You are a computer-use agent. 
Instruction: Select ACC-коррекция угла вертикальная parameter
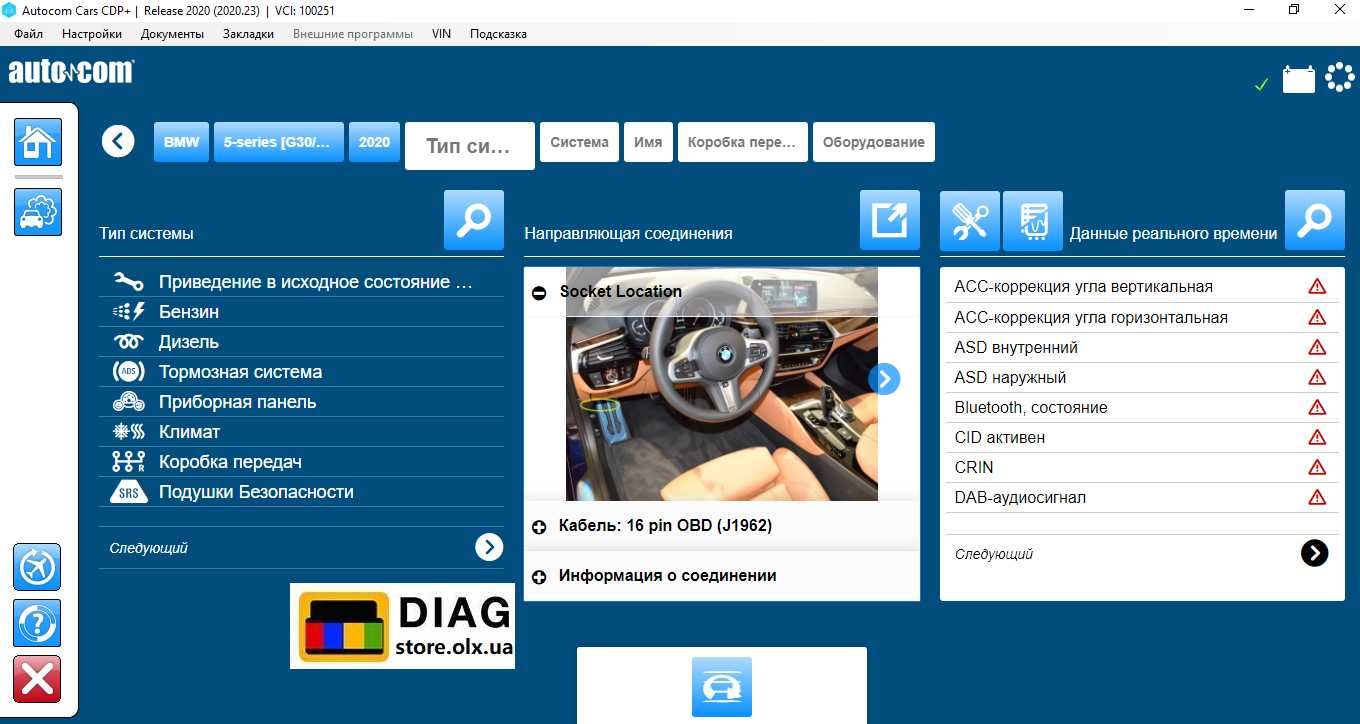[x=1142, y=287]
